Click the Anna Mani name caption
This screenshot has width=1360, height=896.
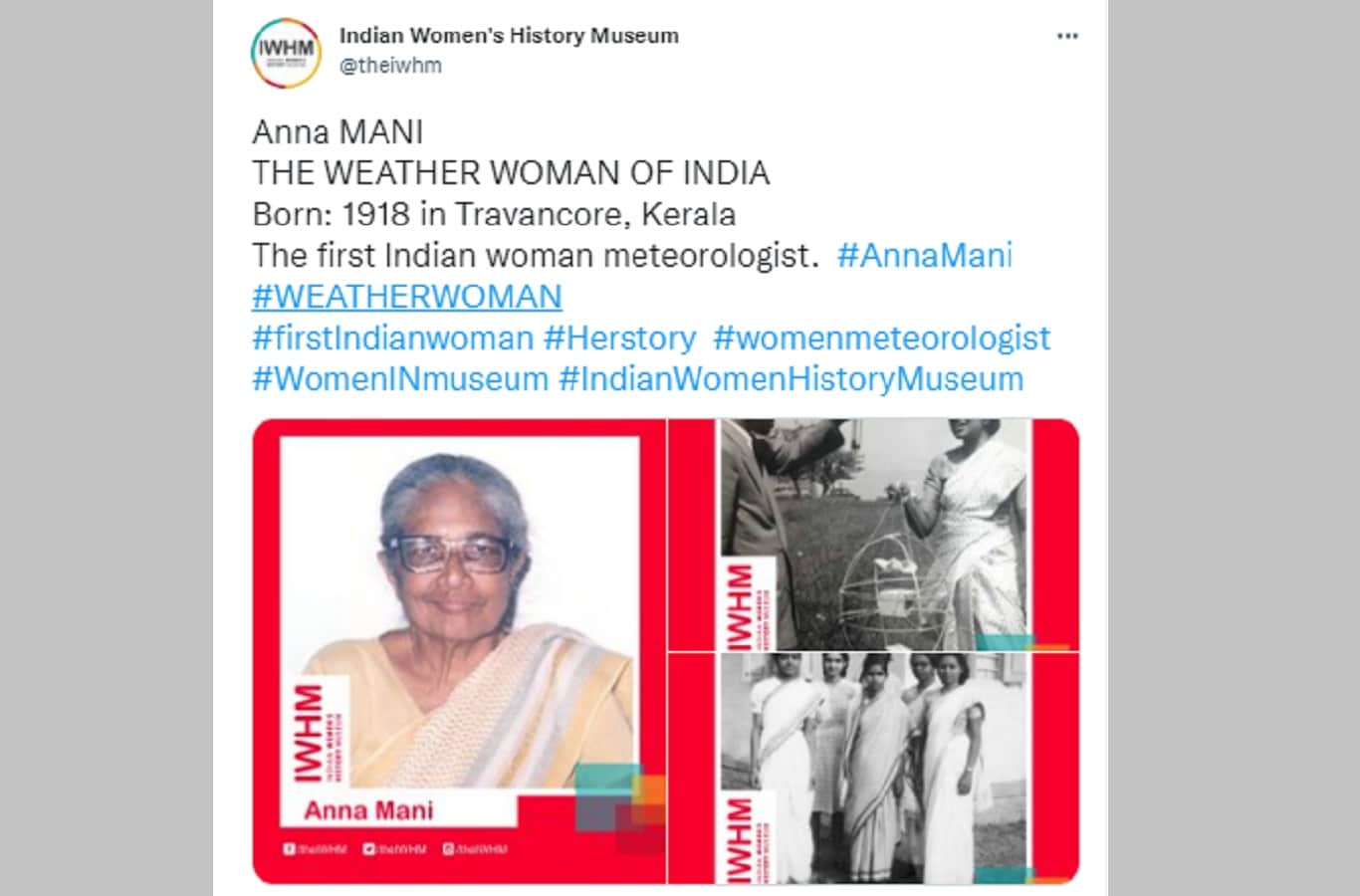point(368,810)
